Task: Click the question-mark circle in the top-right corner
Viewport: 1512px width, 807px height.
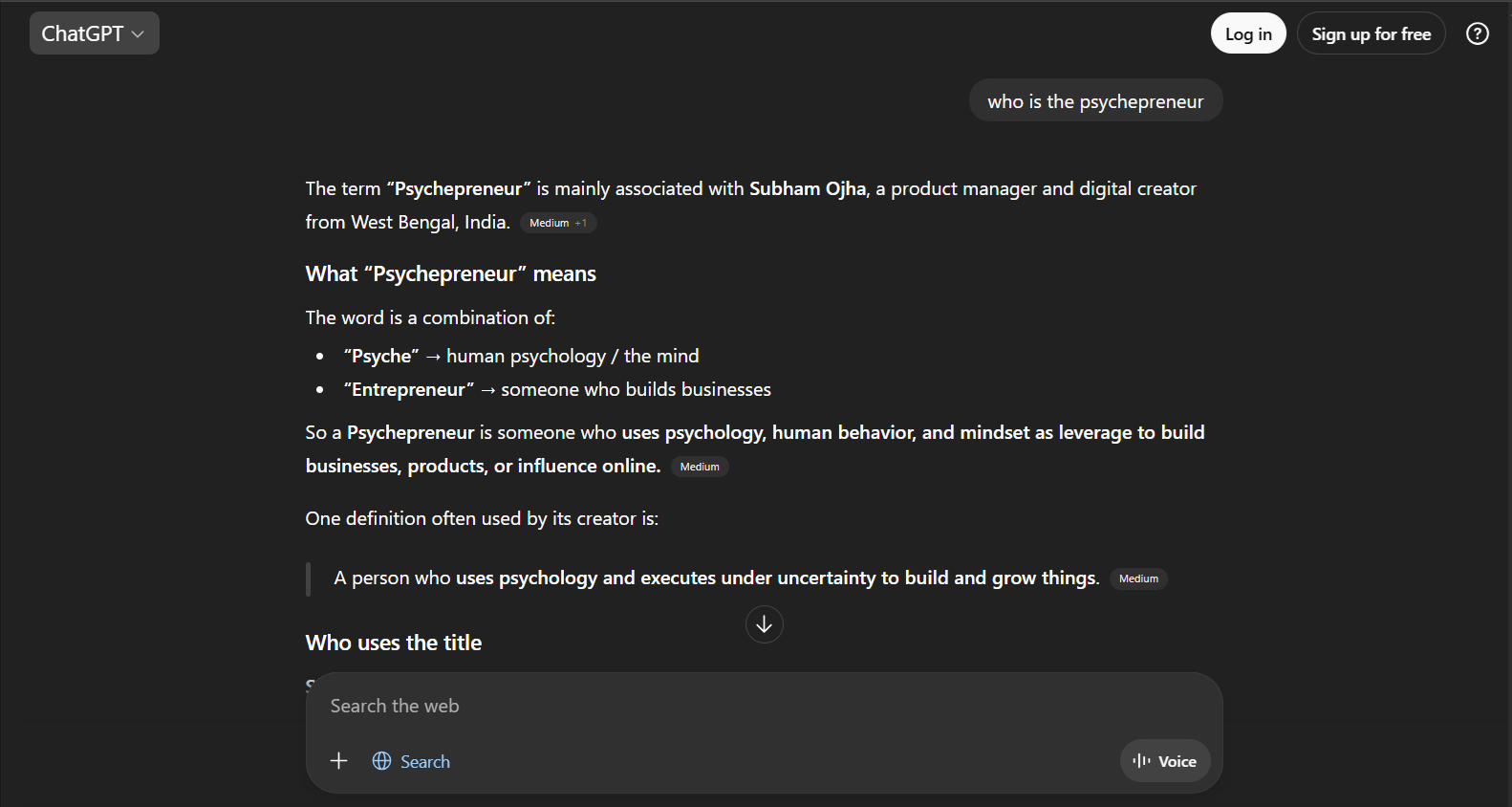Action: [x=1477, y=33]
